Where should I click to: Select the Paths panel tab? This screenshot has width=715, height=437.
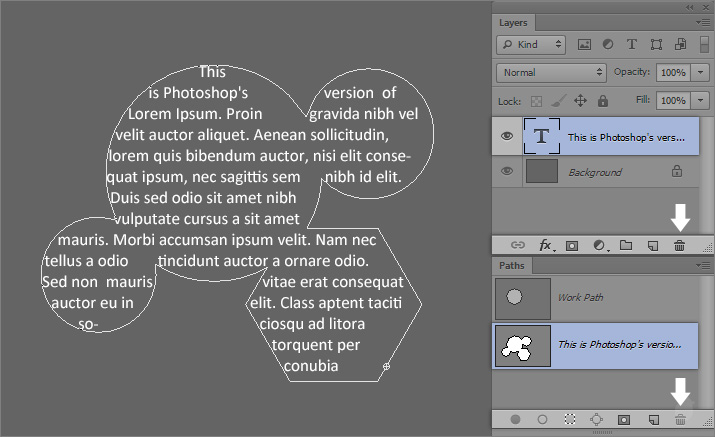(x=511, y=266)
